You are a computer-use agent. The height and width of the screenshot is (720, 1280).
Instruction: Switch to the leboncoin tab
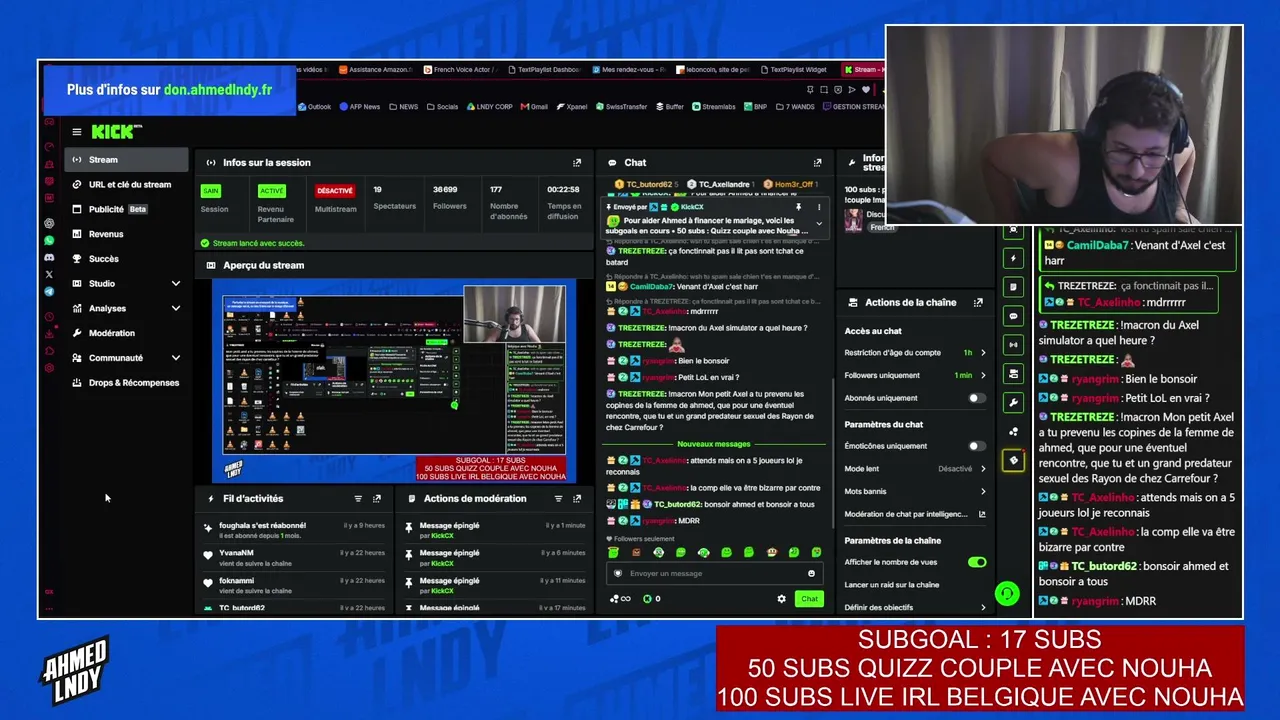[713, 70]
